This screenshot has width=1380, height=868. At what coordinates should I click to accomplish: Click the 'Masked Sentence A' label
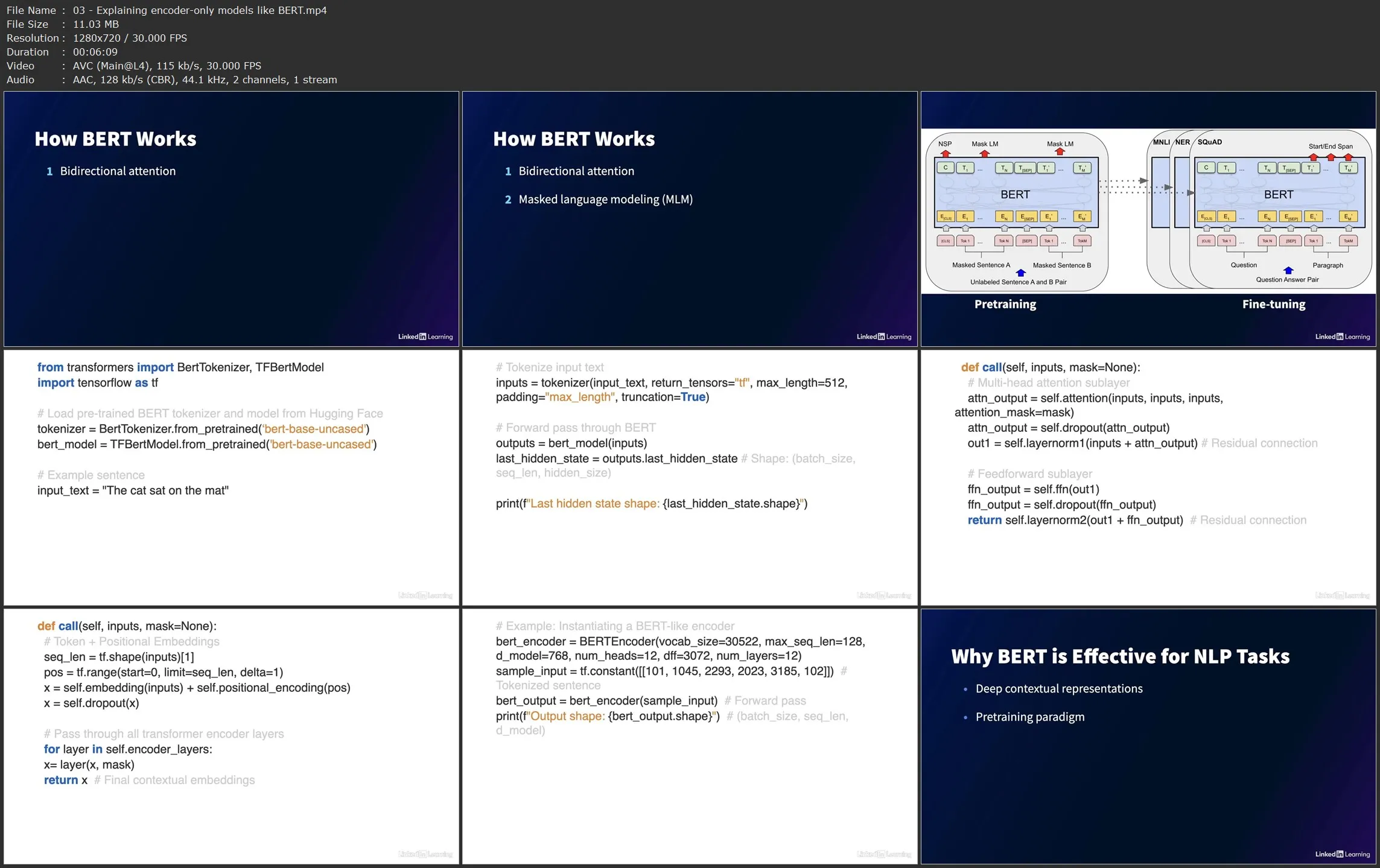click(x=981, y=265)
